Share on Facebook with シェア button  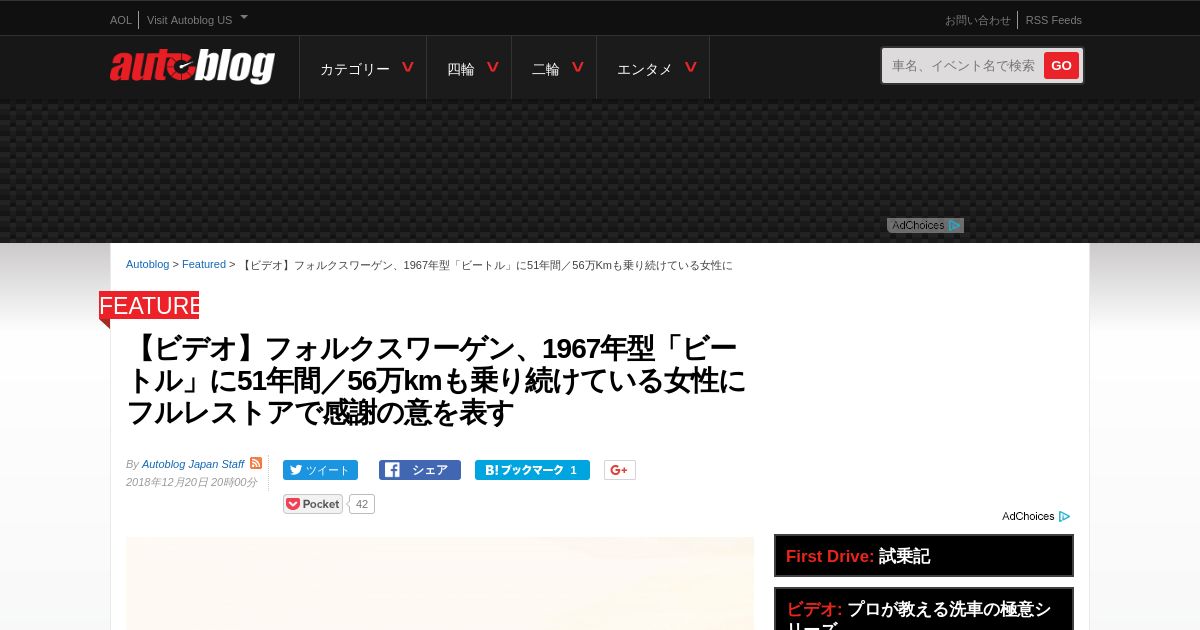pyautogui.click(x=420, y=470)
